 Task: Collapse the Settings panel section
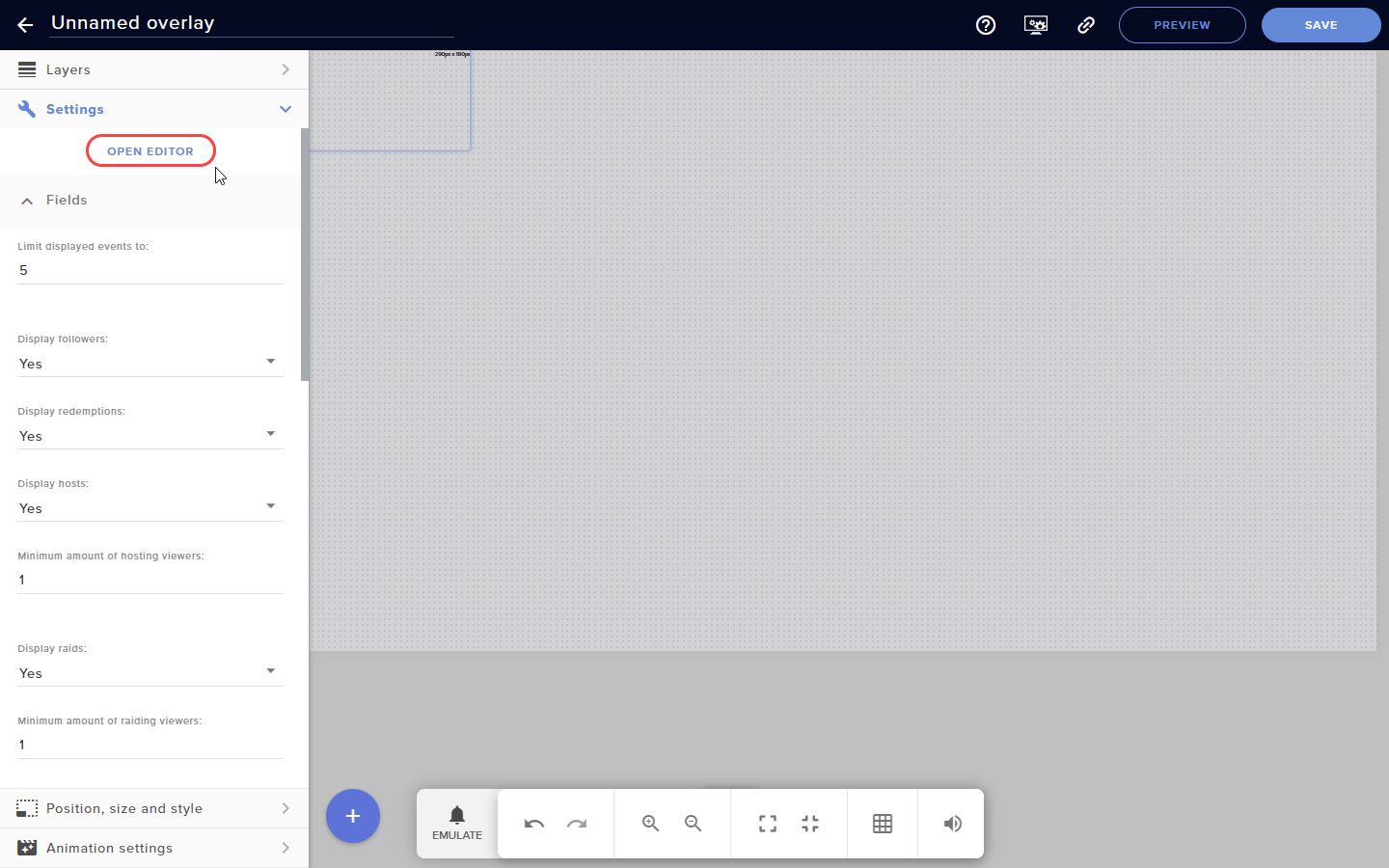[x=154, y=109]
